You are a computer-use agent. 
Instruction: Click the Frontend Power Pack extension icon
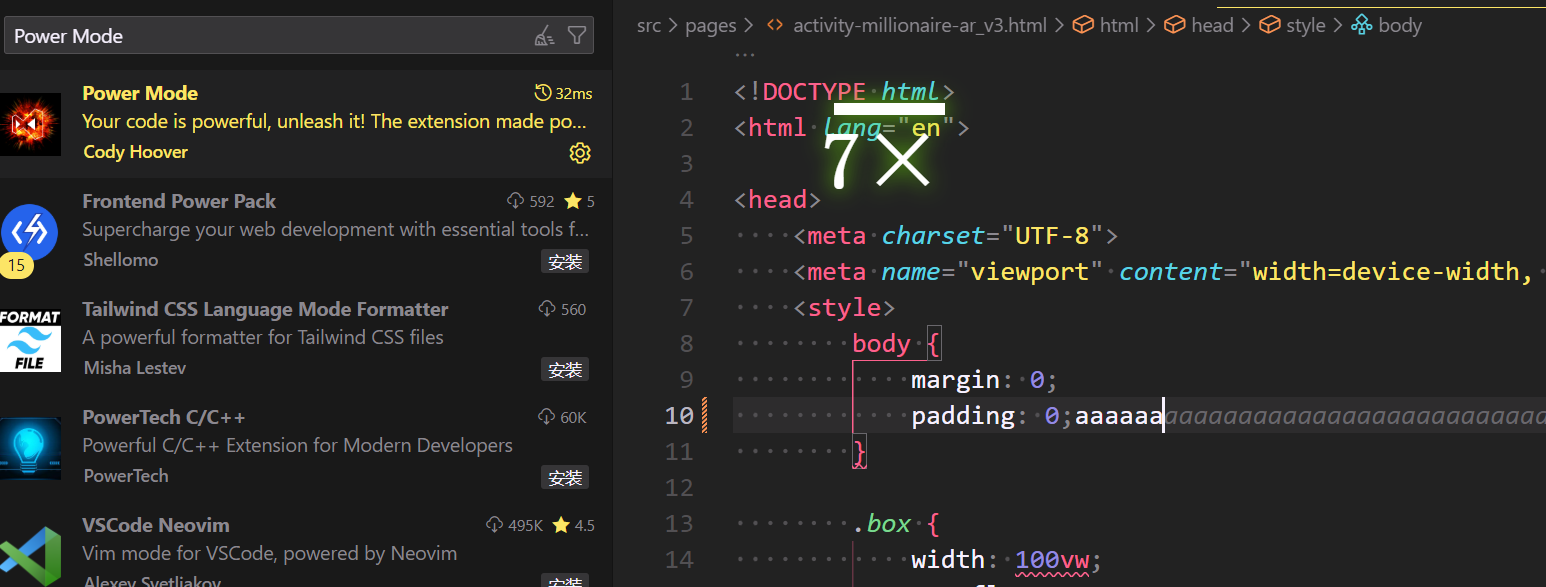[x=31, y=232]
